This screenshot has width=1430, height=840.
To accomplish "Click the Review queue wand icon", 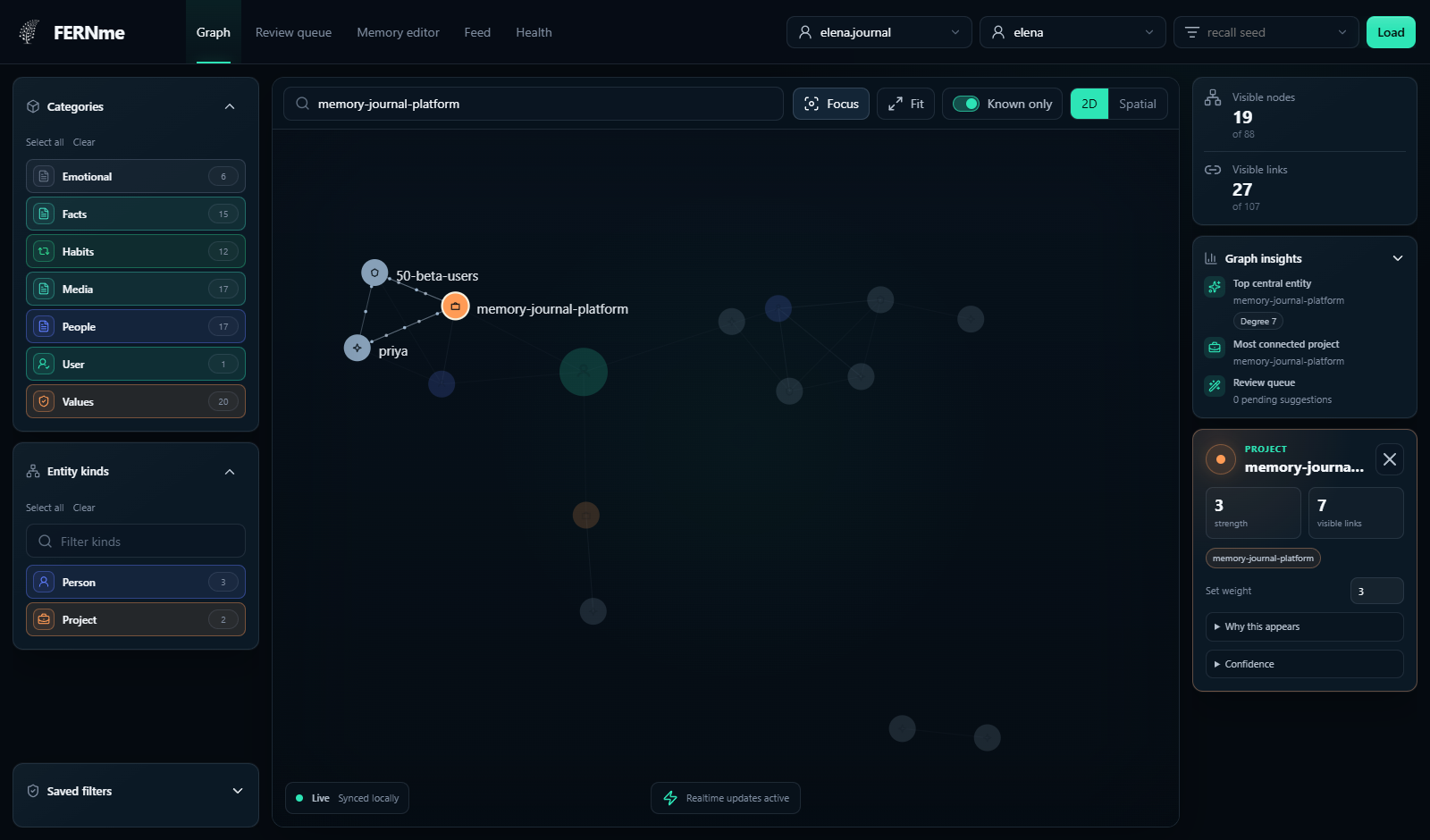I will pyautogui.click(x=1215, y=386).
